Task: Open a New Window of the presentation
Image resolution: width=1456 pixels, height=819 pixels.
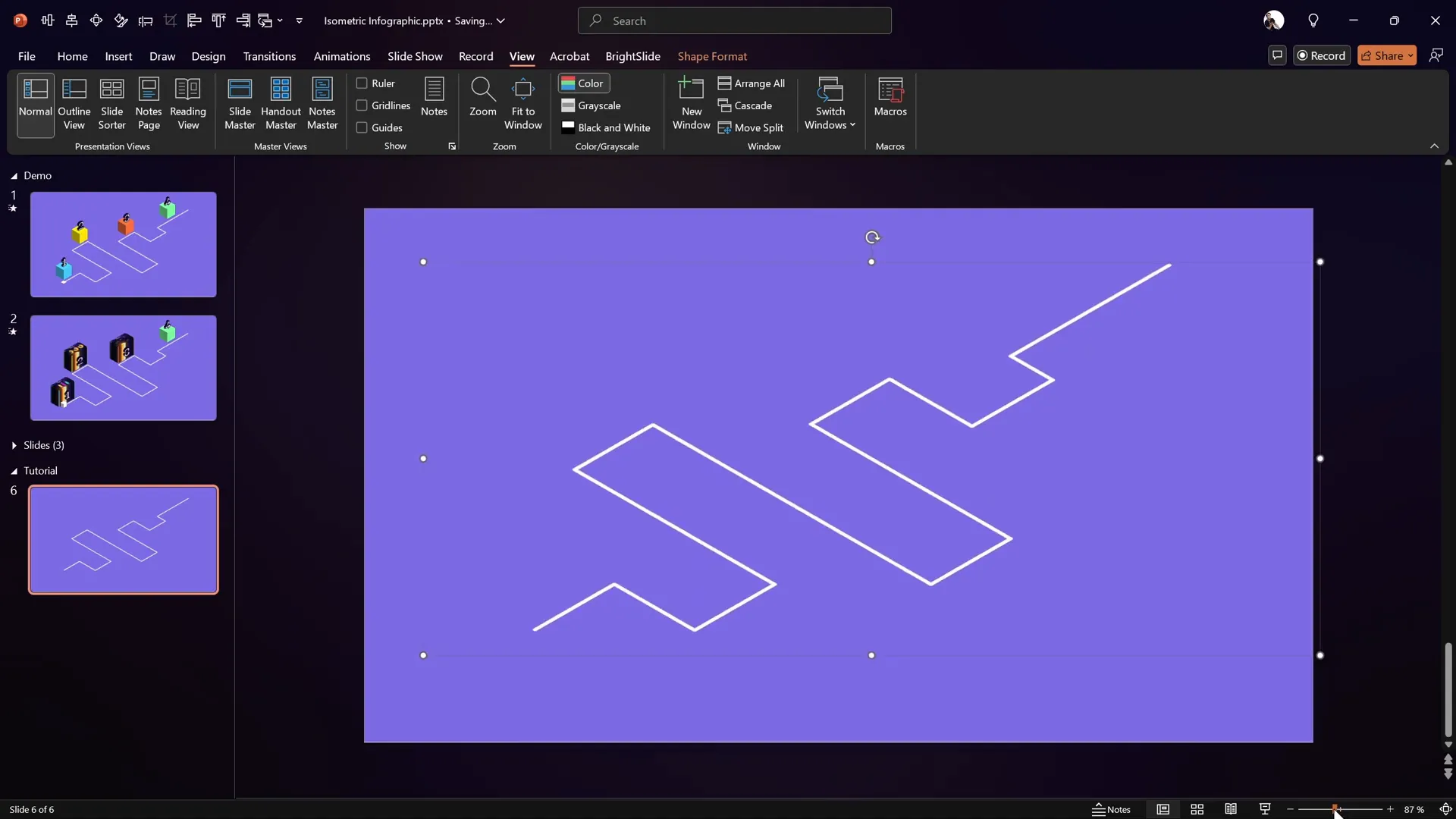Action: tap(690, 104)
